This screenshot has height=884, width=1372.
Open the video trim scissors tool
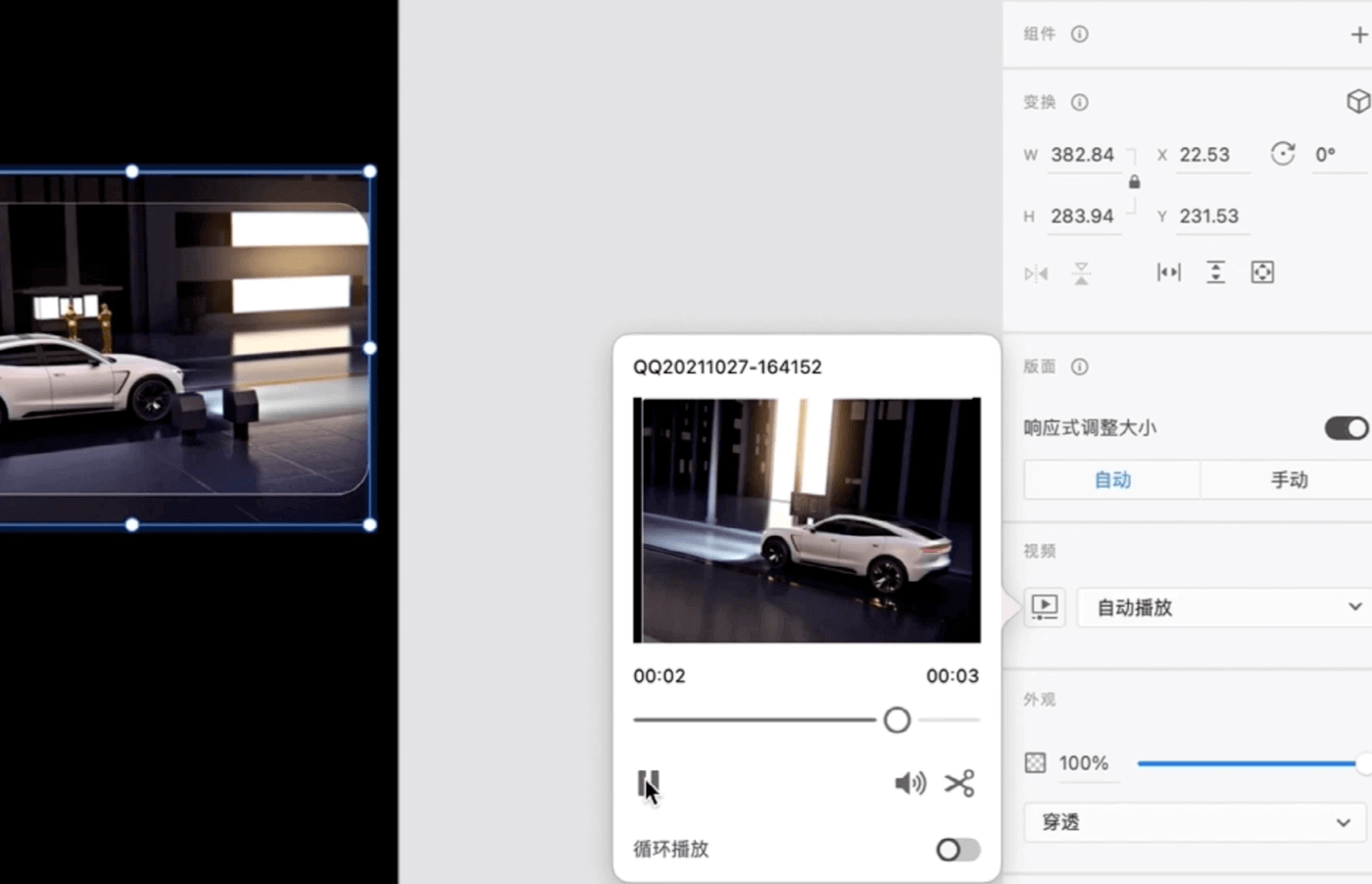coord(959,783)
